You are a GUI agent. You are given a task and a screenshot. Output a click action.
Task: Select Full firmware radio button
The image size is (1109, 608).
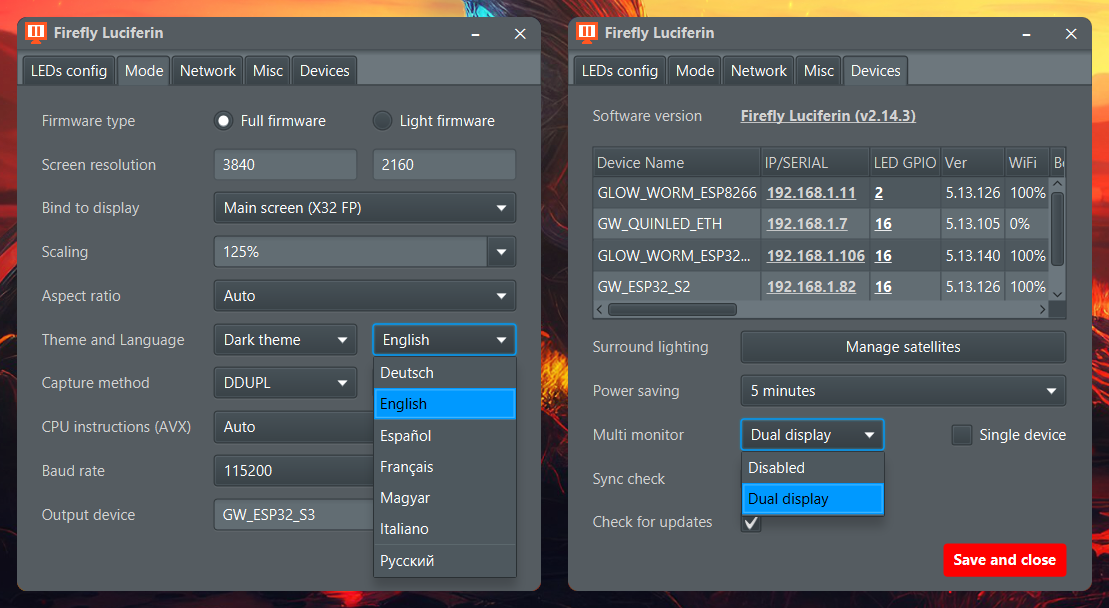coord(223,121)
